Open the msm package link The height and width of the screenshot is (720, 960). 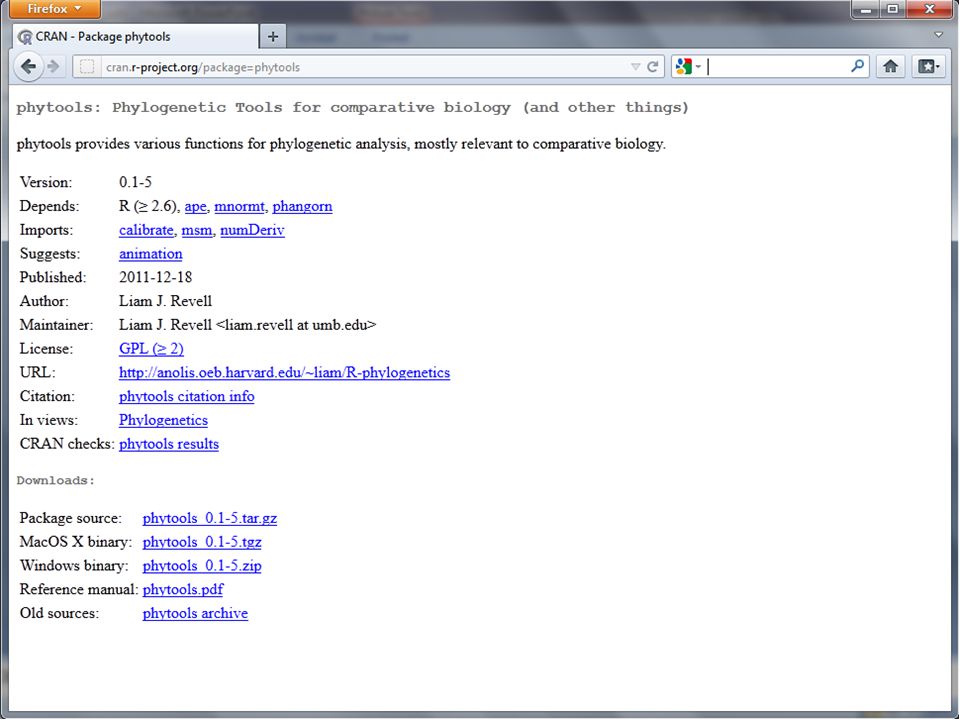pos(197,230)
